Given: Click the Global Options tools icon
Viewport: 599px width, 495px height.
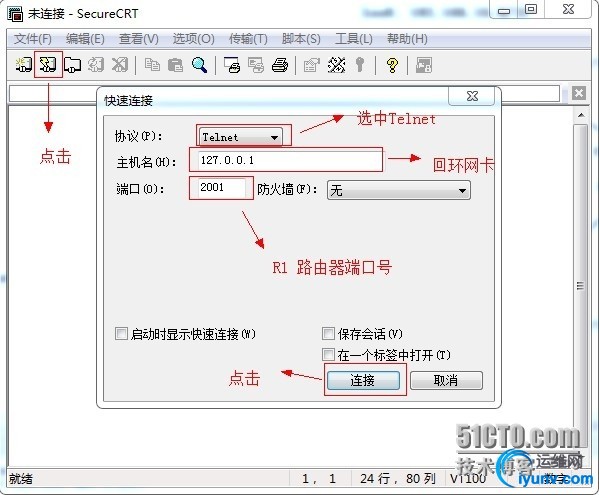Looking at the screenshot, I should pyautogui.click(x=336, y=65).
